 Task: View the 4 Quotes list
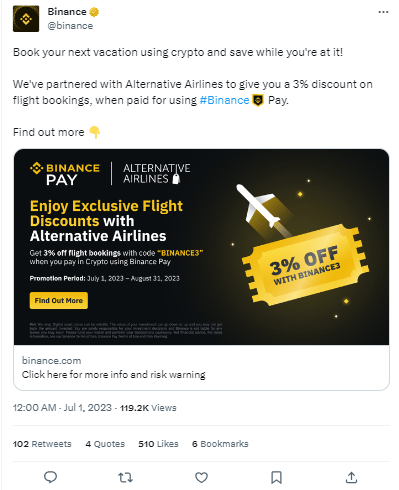(105, 444)
